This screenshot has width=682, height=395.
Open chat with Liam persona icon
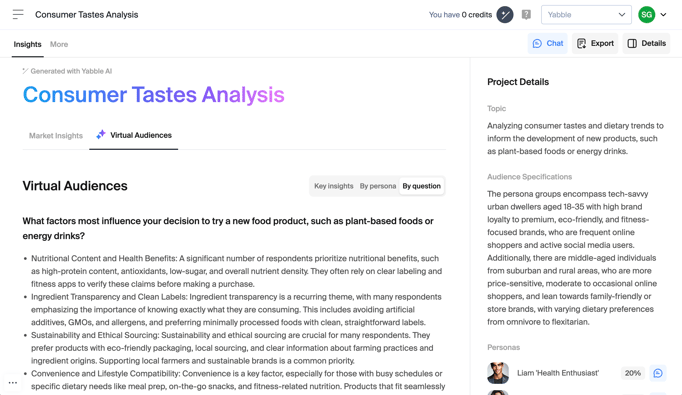(658, 373)
